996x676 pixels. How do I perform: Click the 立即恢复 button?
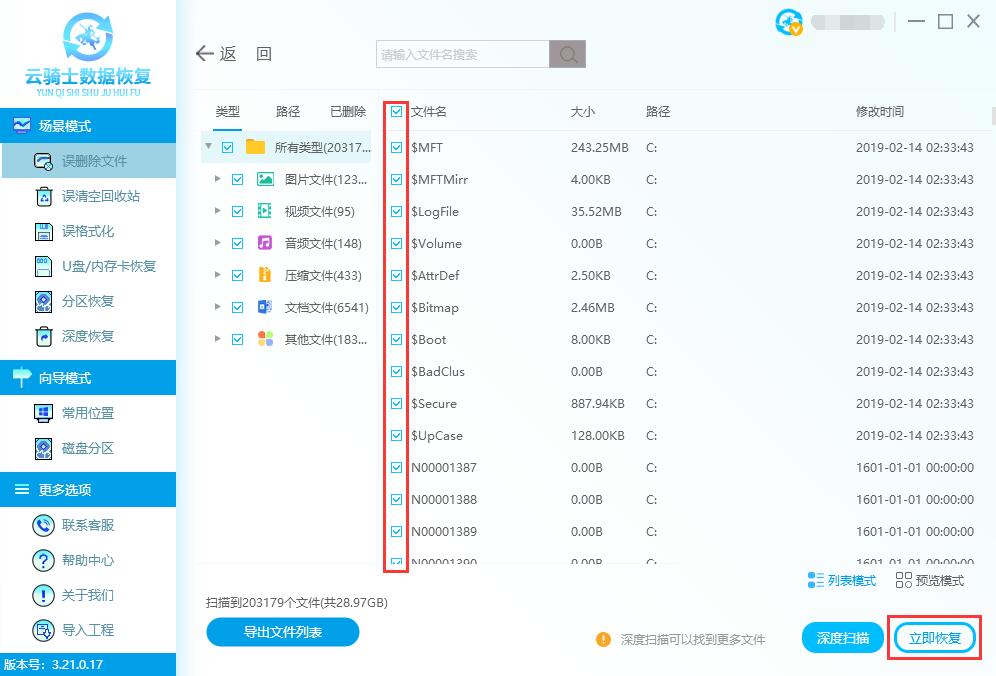[934, 638]
